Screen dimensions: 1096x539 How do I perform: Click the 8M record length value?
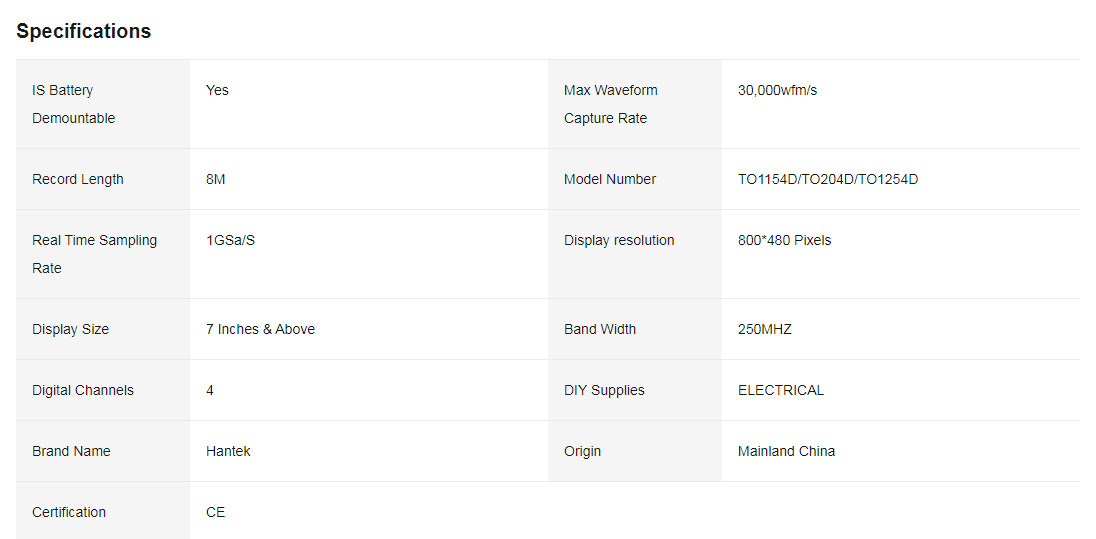215,179
